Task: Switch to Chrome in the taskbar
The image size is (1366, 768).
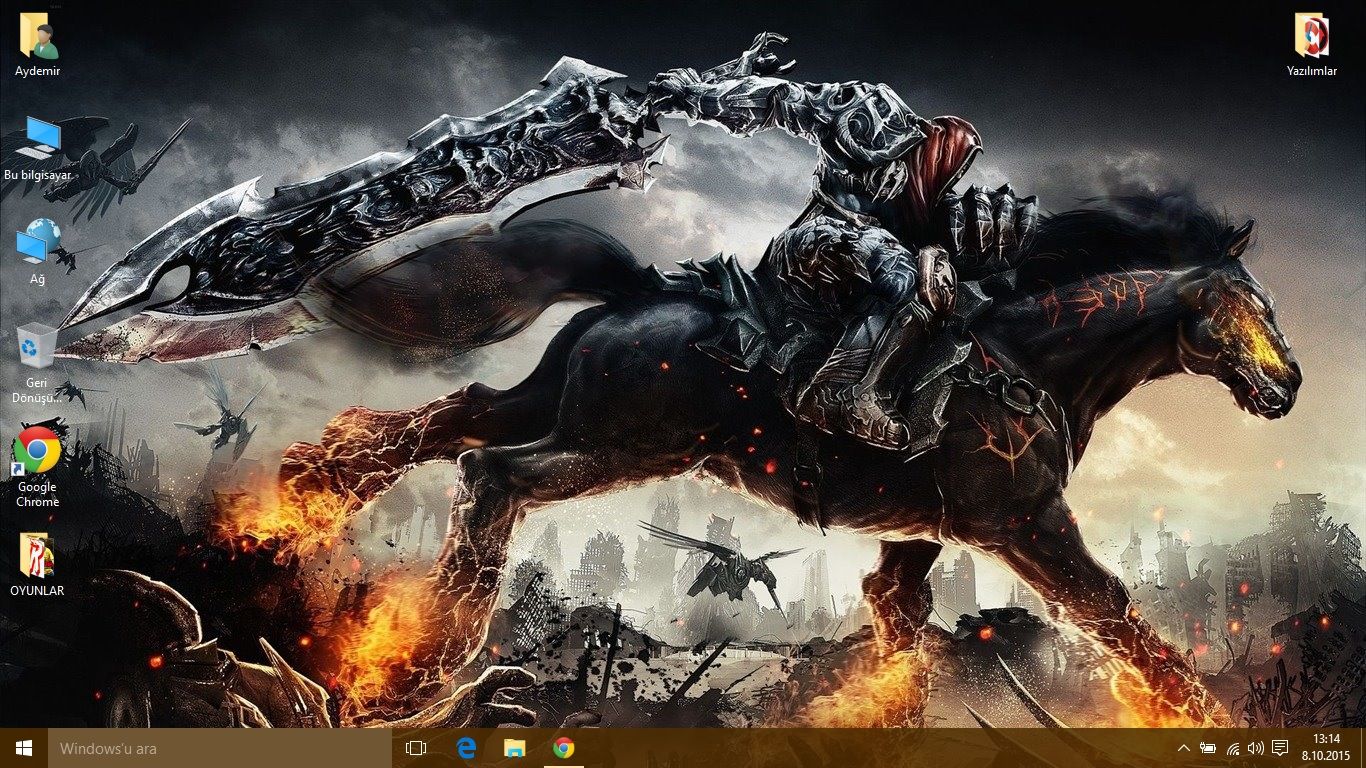Action: pos(564,748)
